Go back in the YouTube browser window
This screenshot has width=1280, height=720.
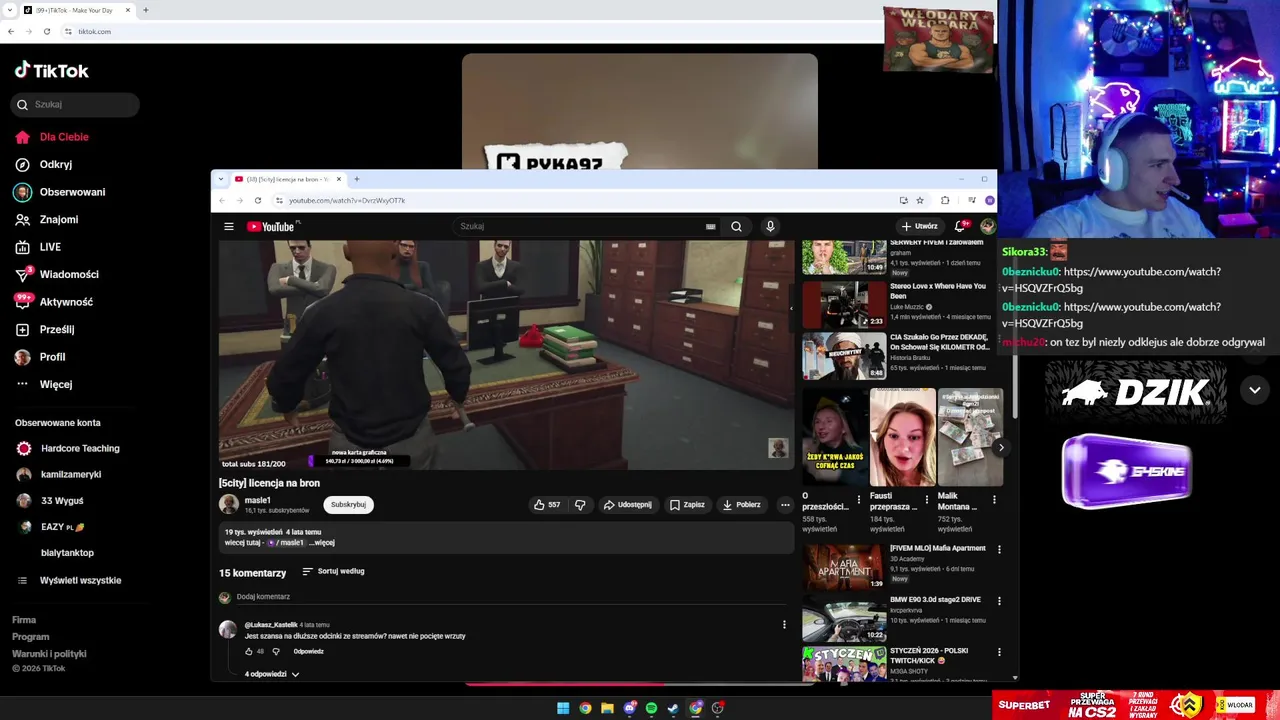[222, 200]
